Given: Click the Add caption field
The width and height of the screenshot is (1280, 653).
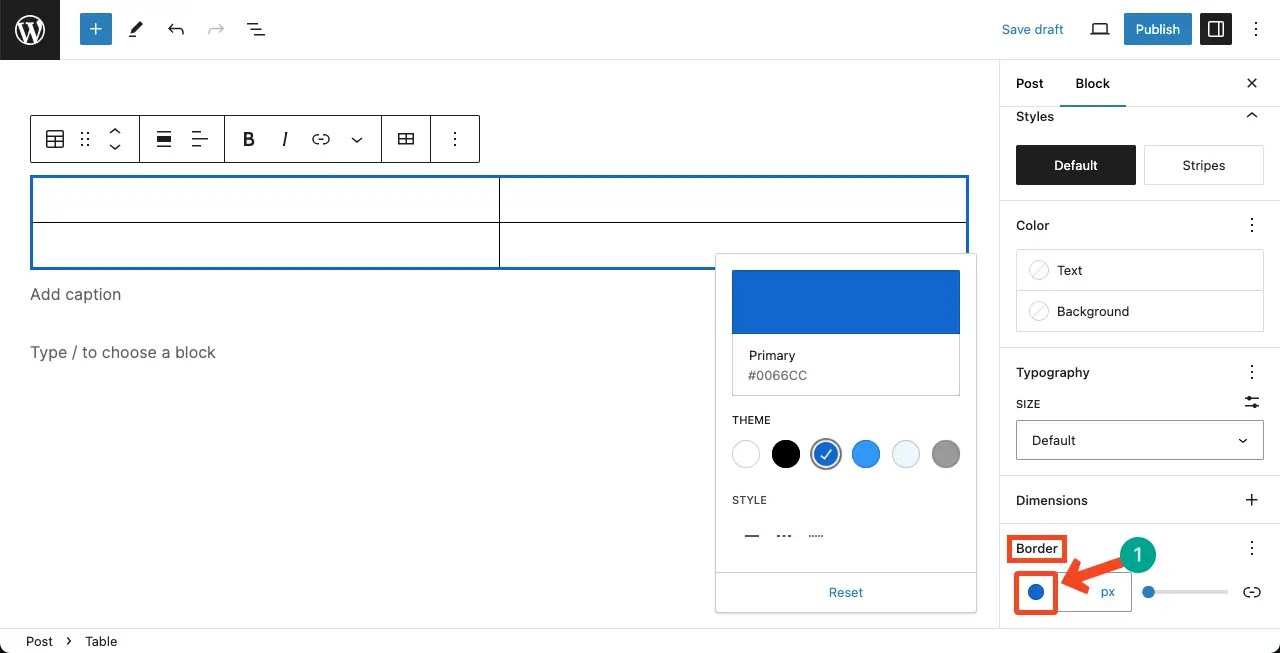Looking at the screenshot, I should click(75, 294).
